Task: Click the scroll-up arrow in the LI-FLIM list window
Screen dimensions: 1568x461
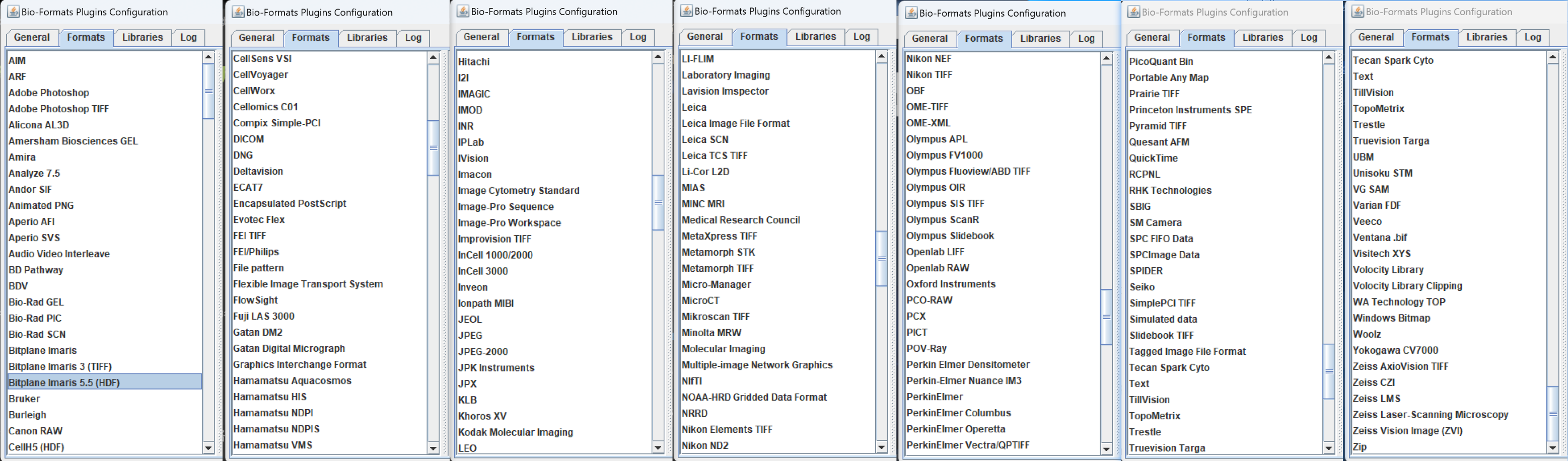Action: 881,56
